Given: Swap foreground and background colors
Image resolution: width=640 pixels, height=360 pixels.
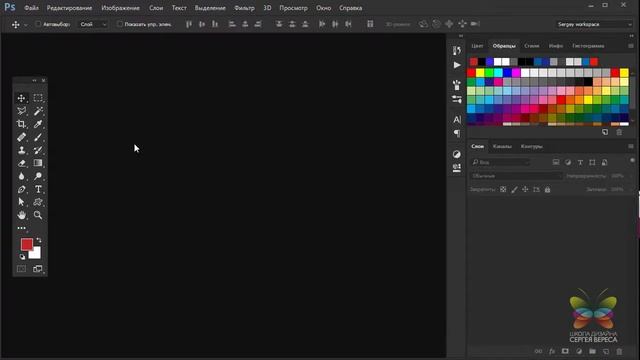Looking at the screenshot, I should coord(39,240).
